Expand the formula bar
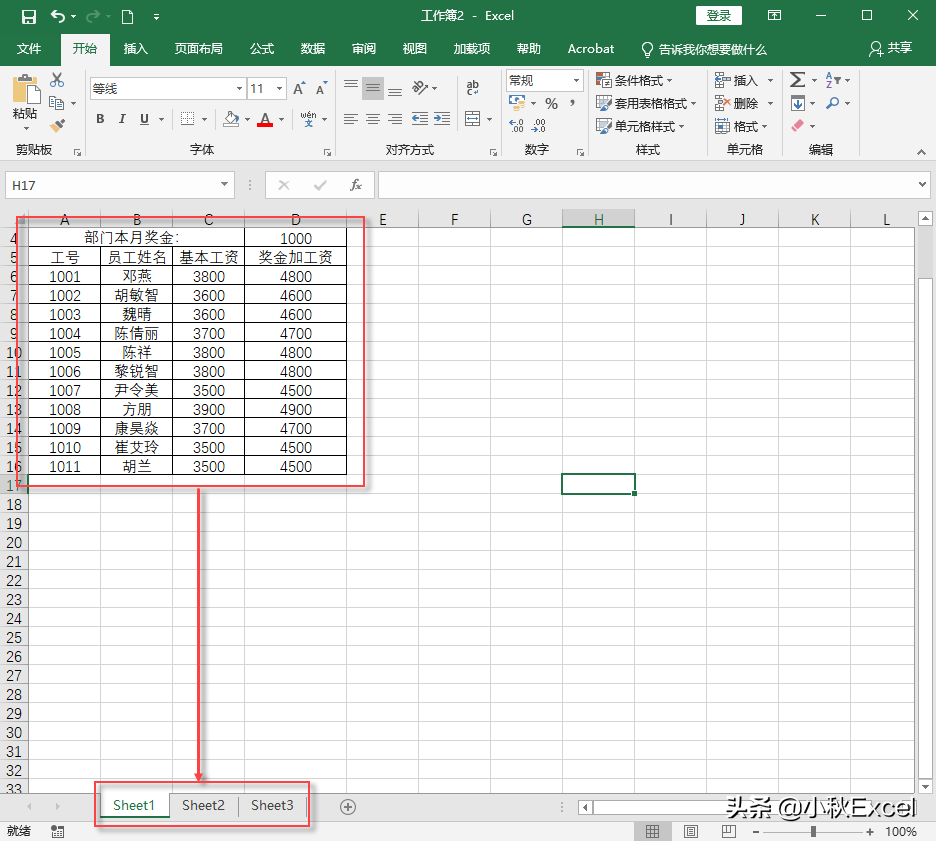 coord(922,184)
